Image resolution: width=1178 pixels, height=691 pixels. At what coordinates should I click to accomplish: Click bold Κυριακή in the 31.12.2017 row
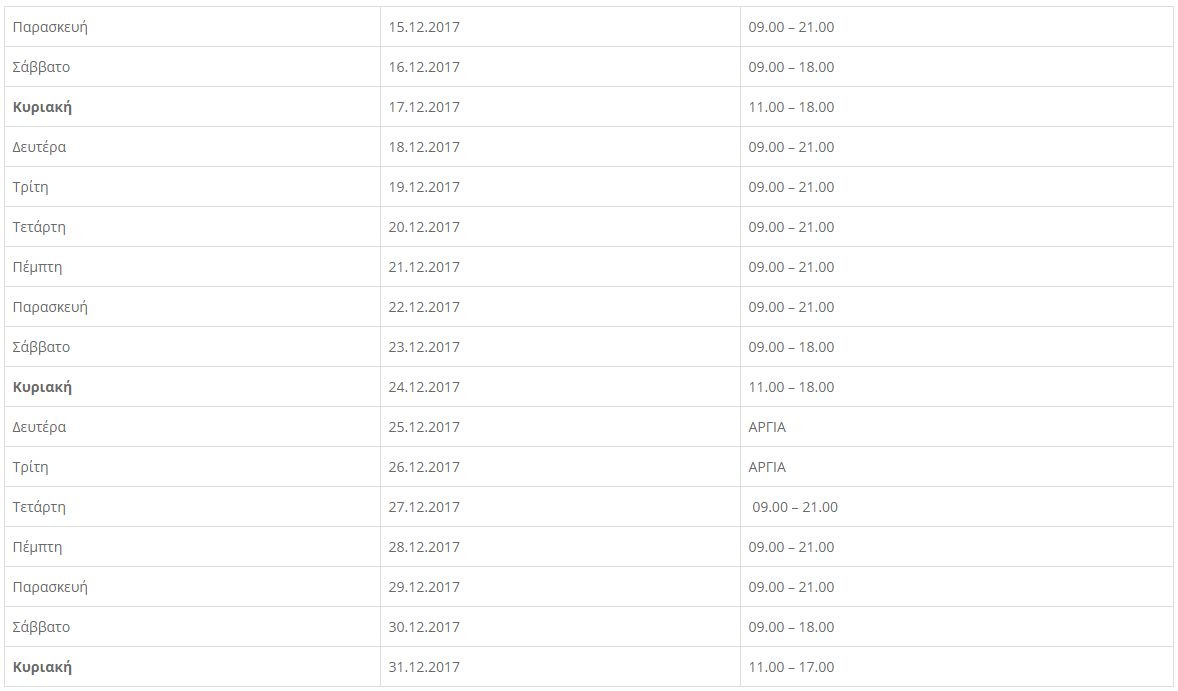tap(42, 667)
